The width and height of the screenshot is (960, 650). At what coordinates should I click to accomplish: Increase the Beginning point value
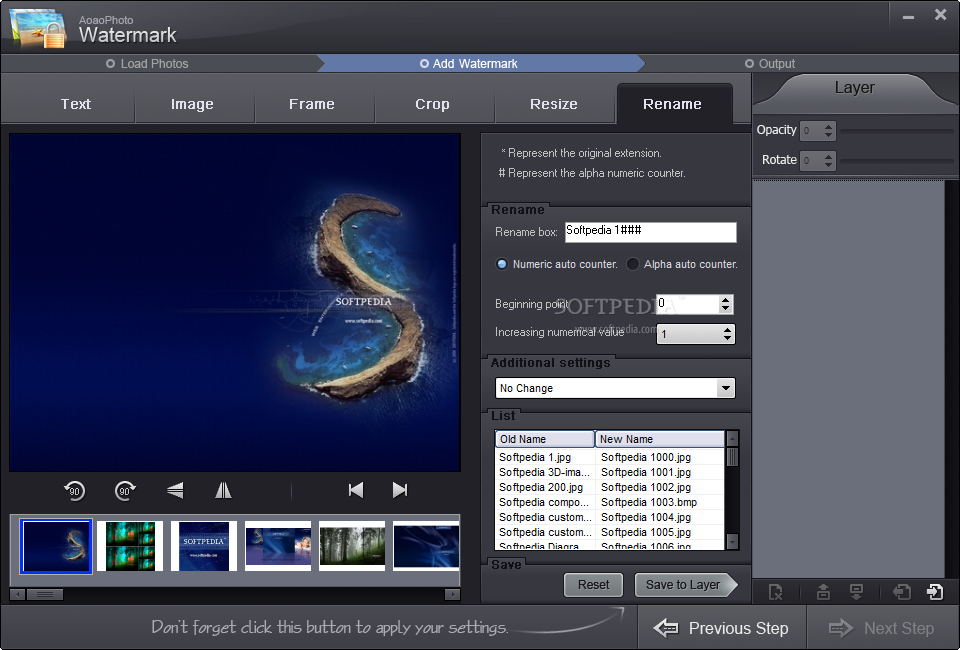point(726,300)
